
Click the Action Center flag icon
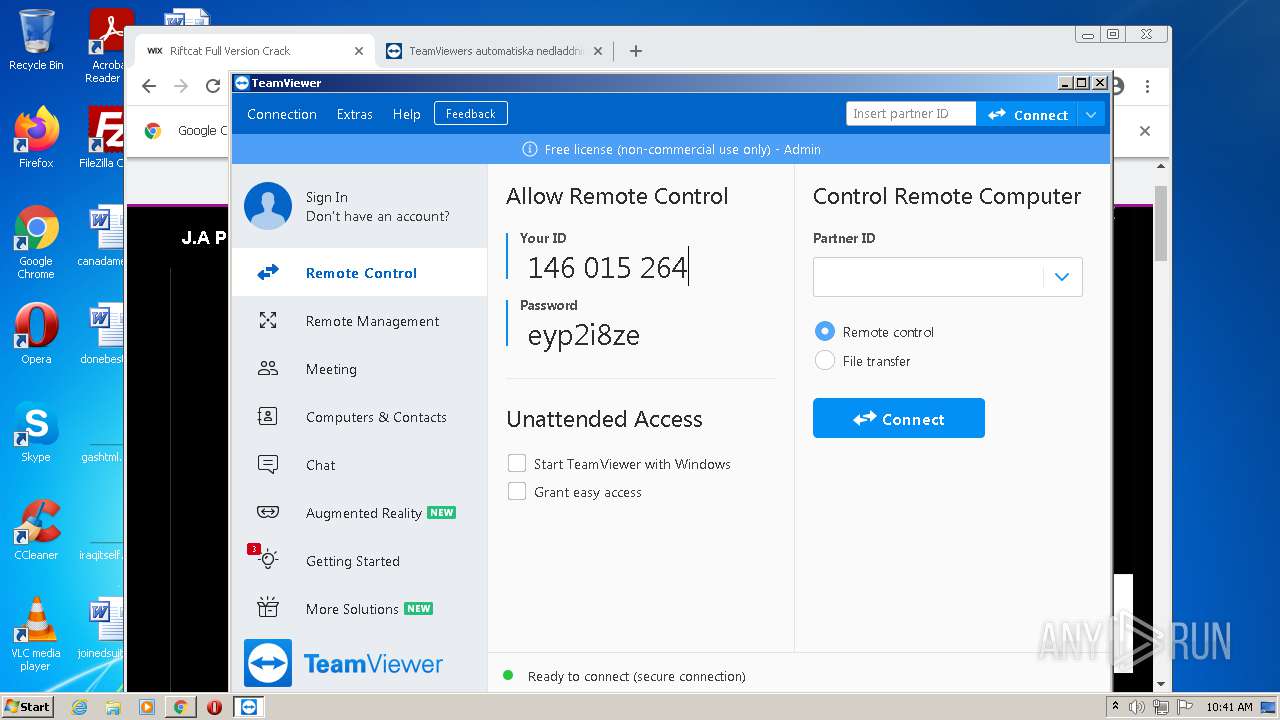tap(1184, 707)
